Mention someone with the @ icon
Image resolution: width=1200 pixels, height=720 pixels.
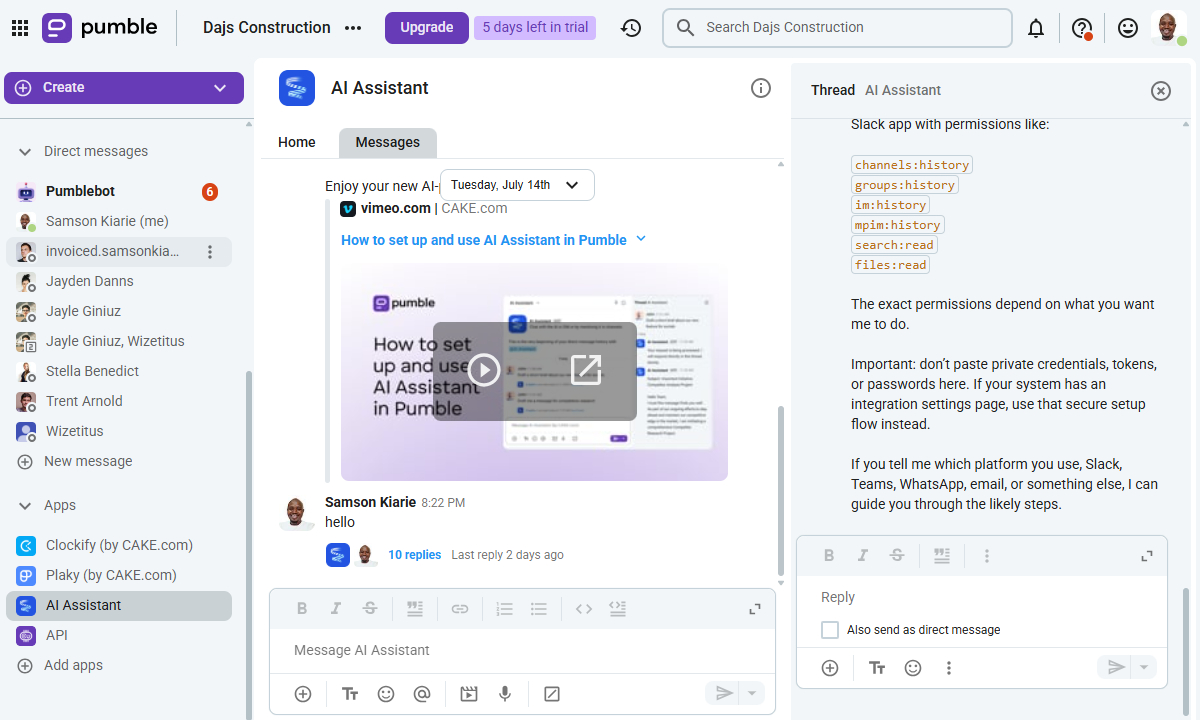point(422,693)
